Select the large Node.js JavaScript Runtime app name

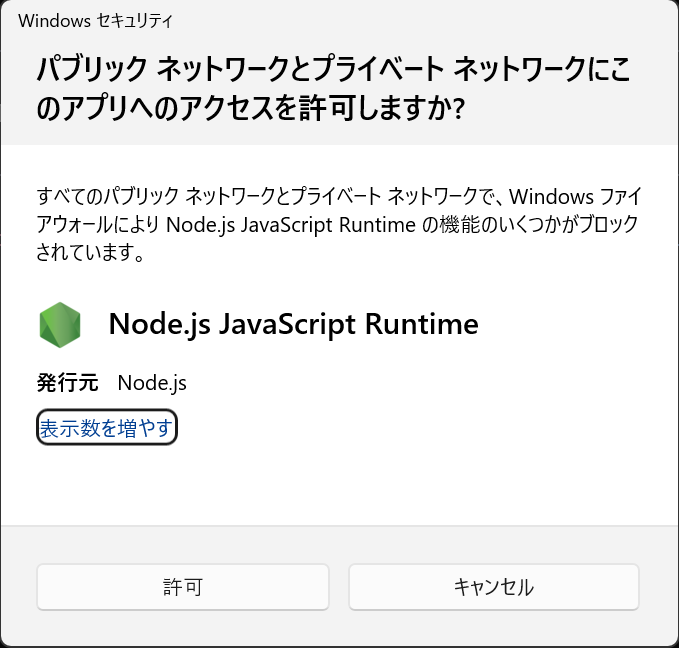(294, 324)
